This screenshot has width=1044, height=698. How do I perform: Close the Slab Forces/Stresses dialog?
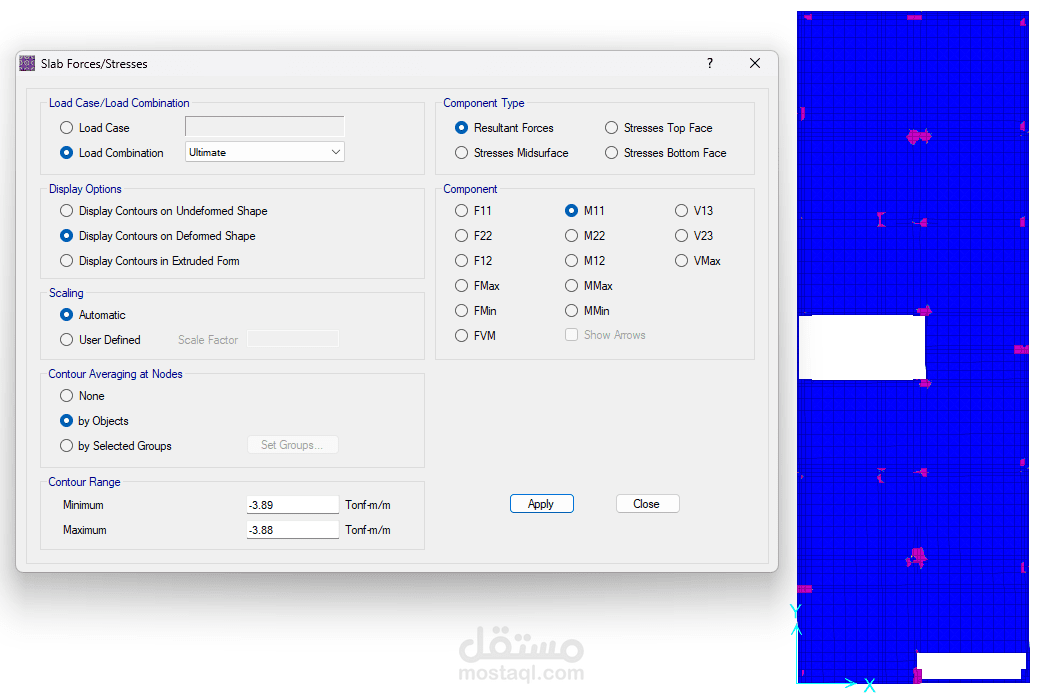tap(754, 63)
